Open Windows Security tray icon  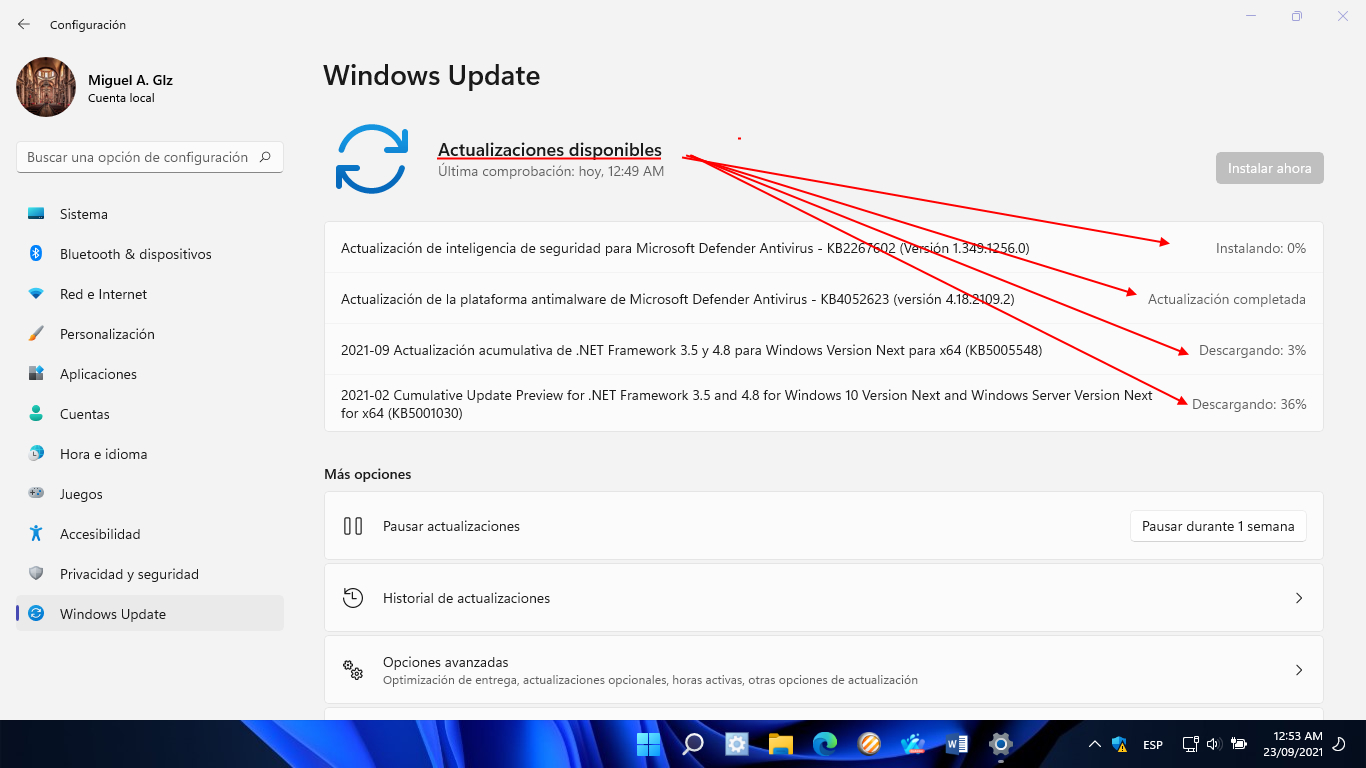(1120, 744)
